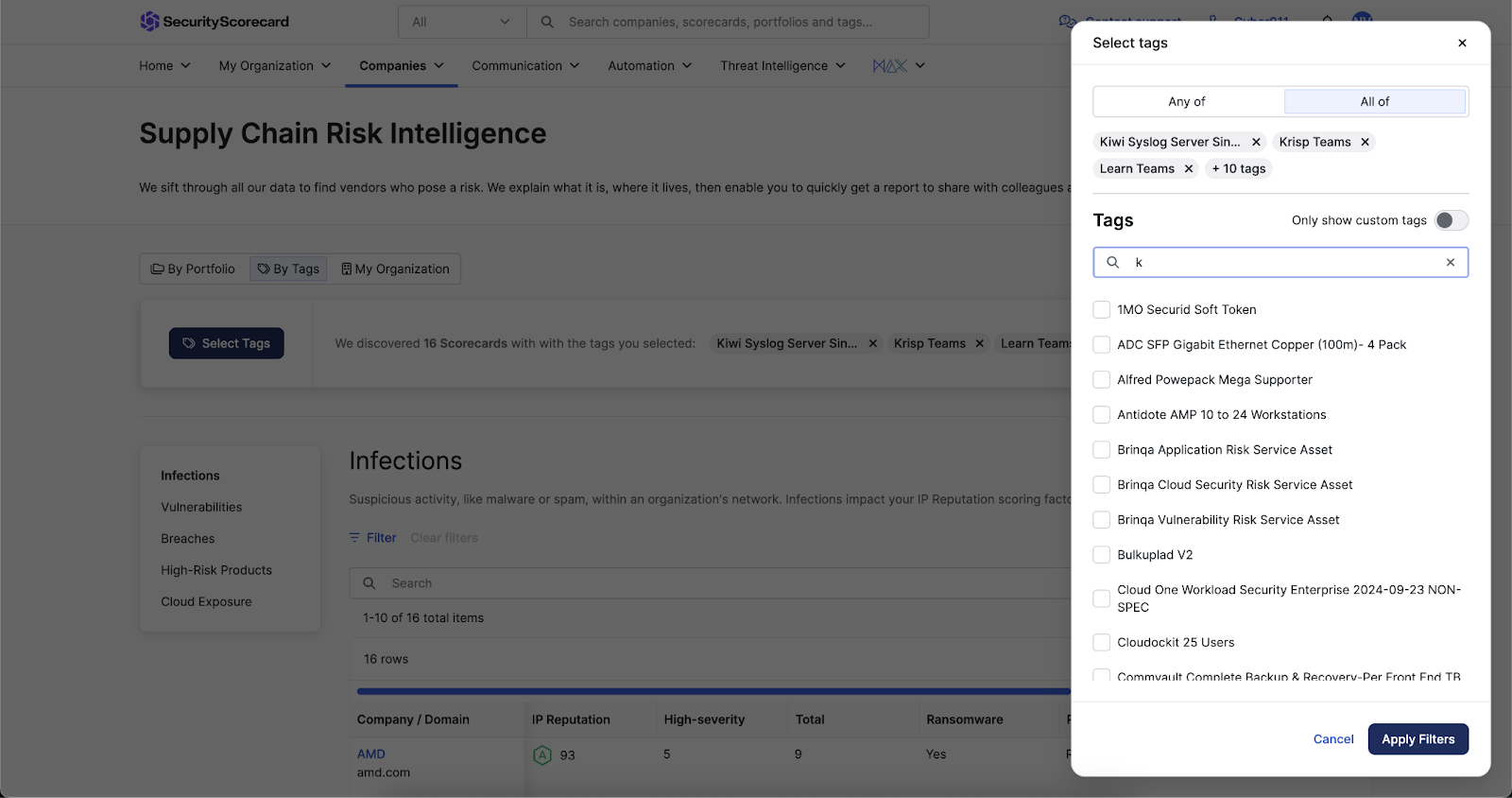The height and width of the screenshot is (798, 1512).
Task: Check Cloud One Workload Security Enterprise tag
Action: [1101, 598]
